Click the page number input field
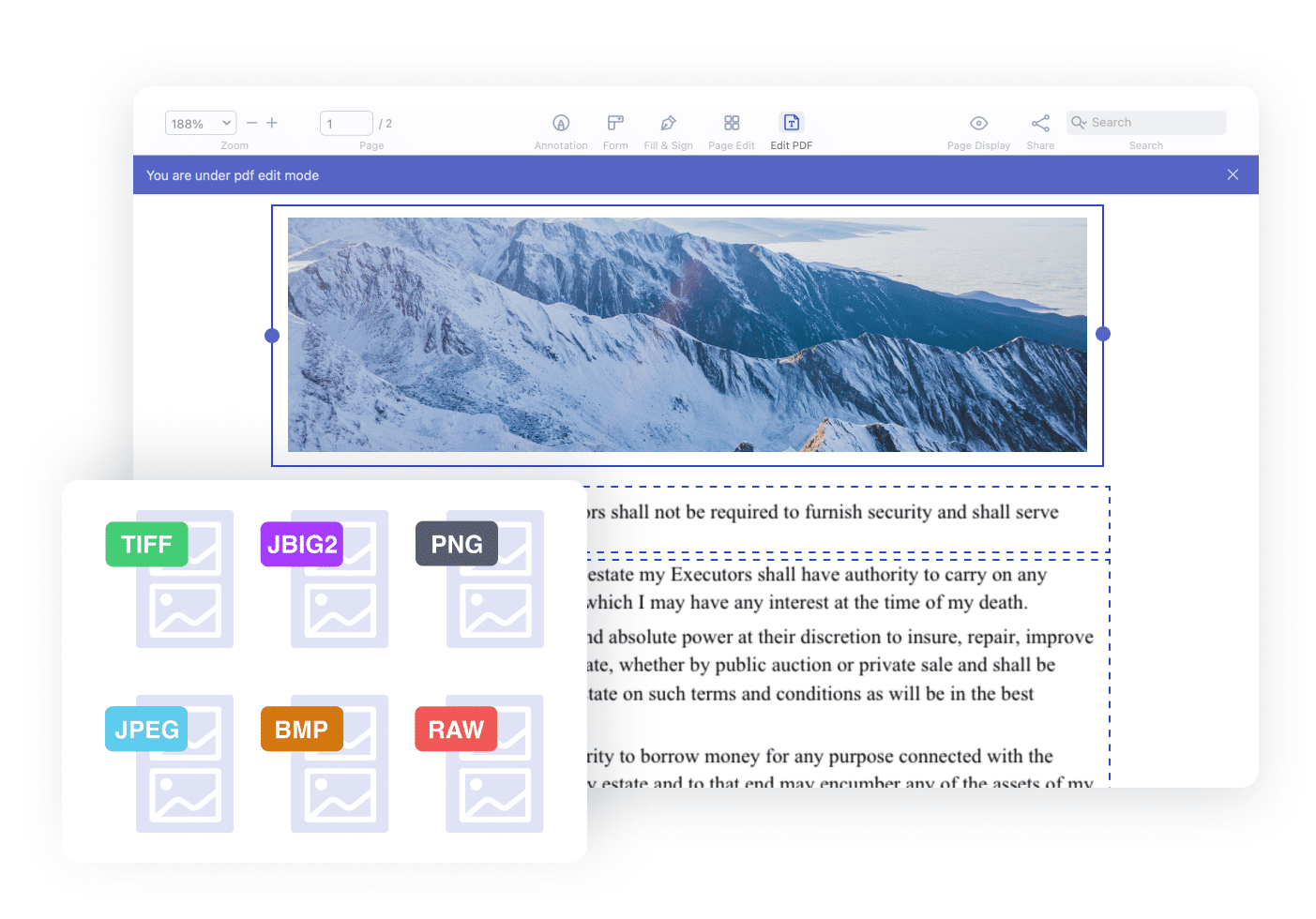This screenshot has width=1316, height=919. 345,124
